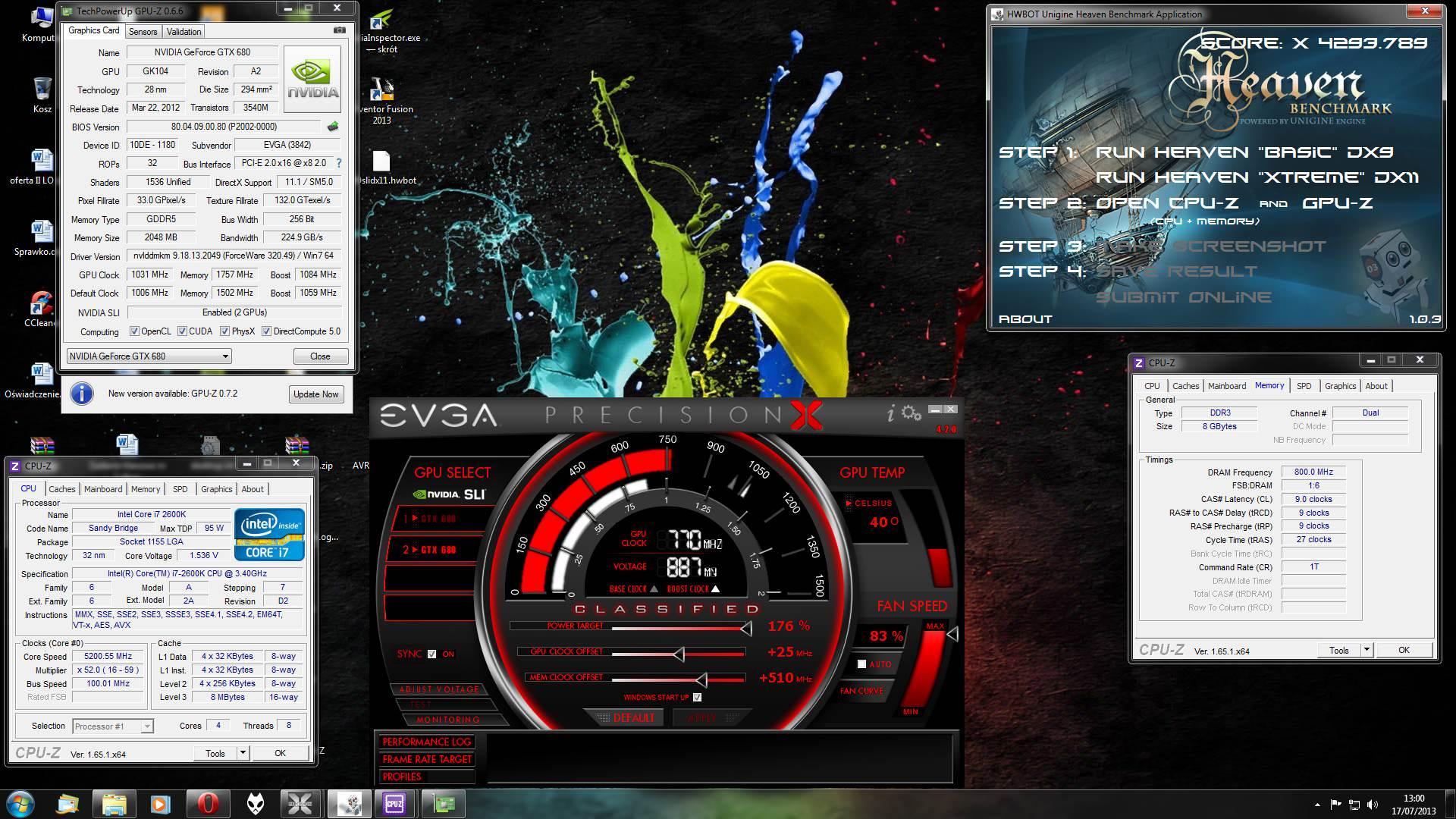The width and height of the screenshot is (1456, 819).
Task: Open the Processor #1 selection dropdown
Action: (x=113, y=726)
